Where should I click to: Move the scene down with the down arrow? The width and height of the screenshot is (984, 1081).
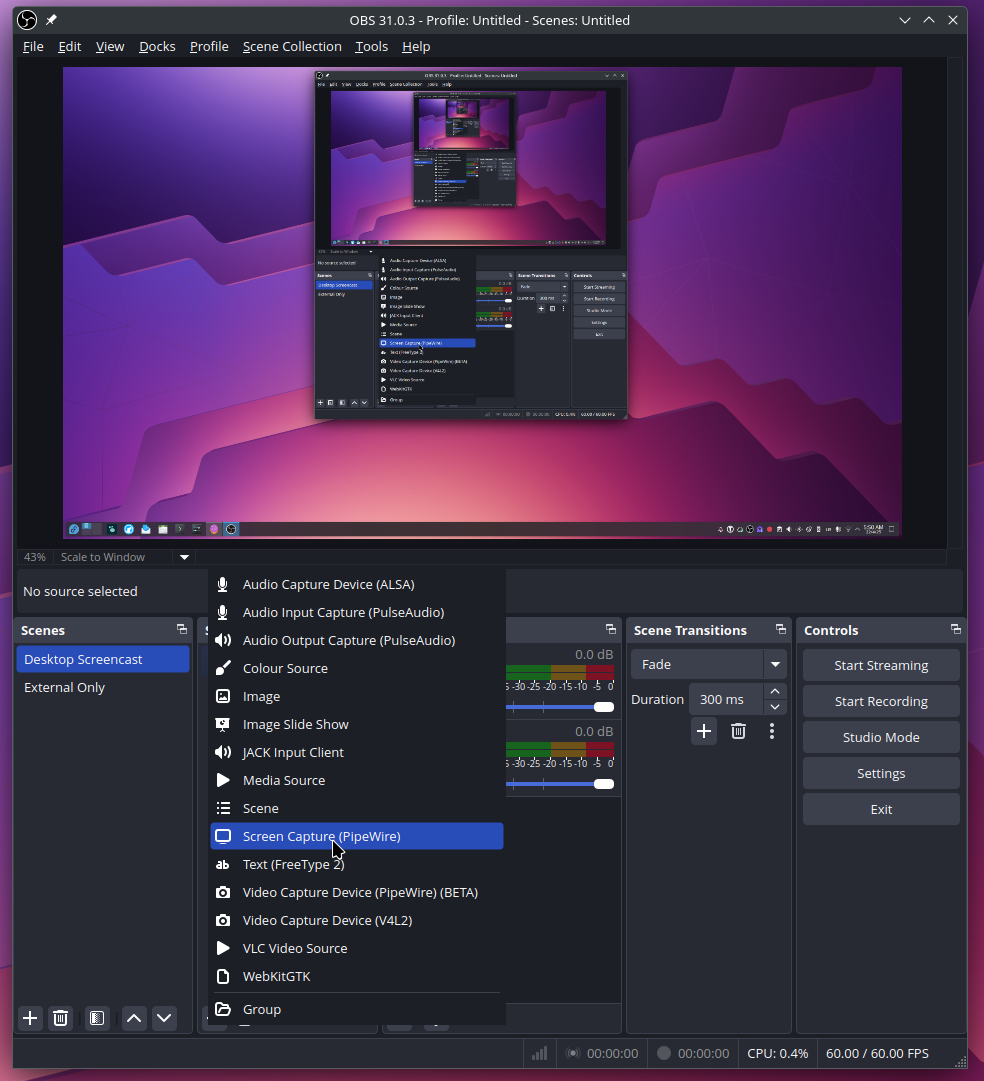(x=164, y=1018)
